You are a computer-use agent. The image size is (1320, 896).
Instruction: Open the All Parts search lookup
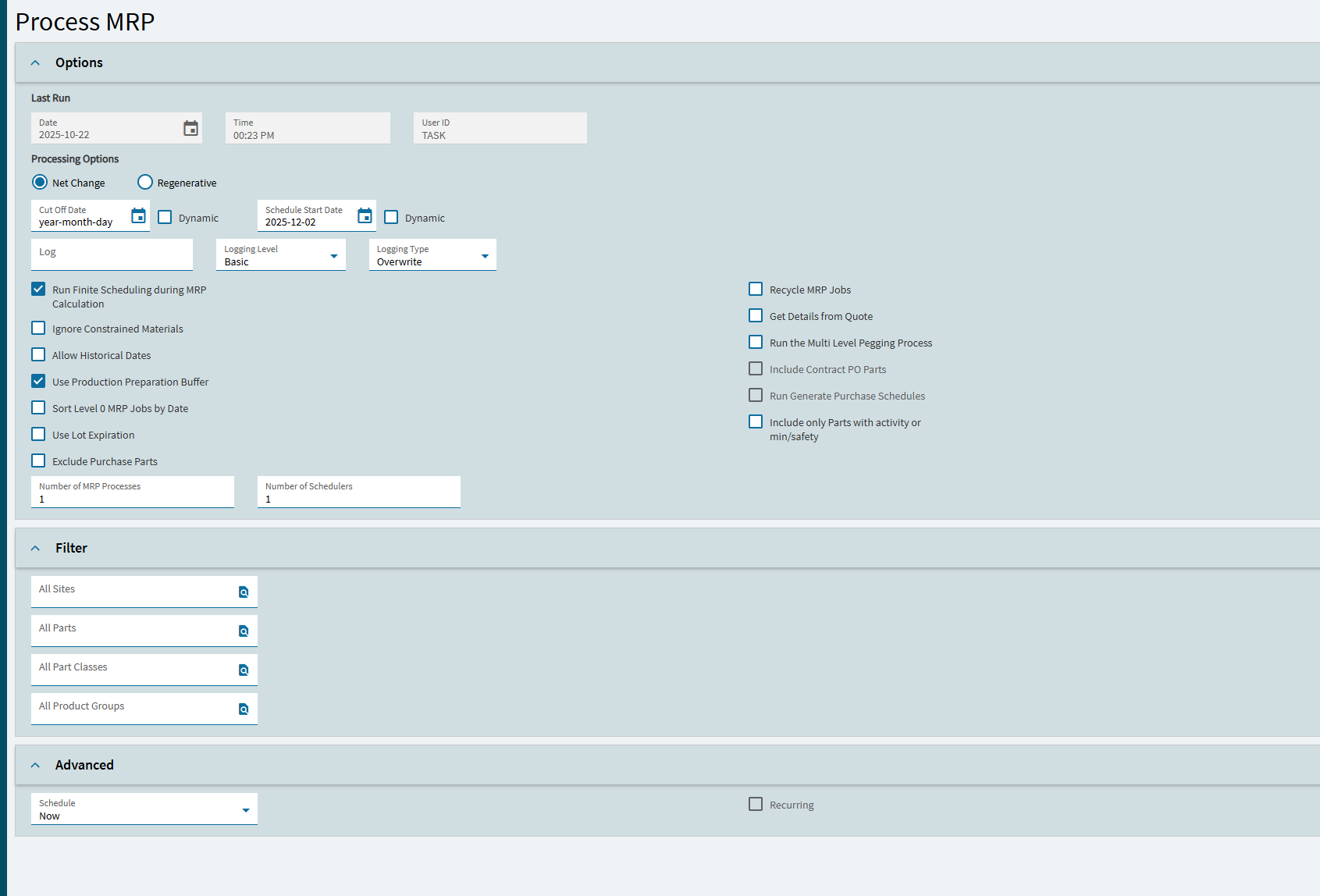tap(244, 631)
